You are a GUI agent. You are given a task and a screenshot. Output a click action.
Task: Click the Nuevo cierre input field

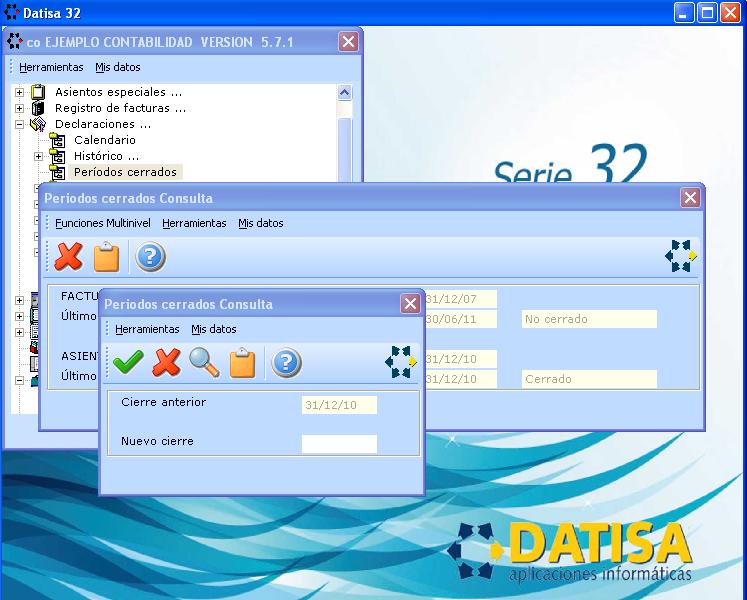coord(339,444)
